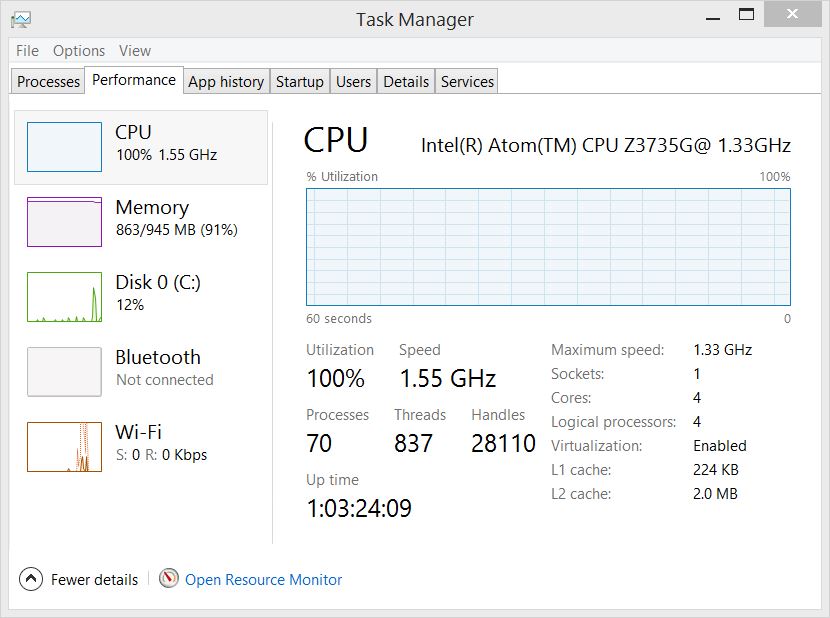The width and height of the screenshot is (830, 618).
Task: Open the Options menu
Action: point(79,51)
